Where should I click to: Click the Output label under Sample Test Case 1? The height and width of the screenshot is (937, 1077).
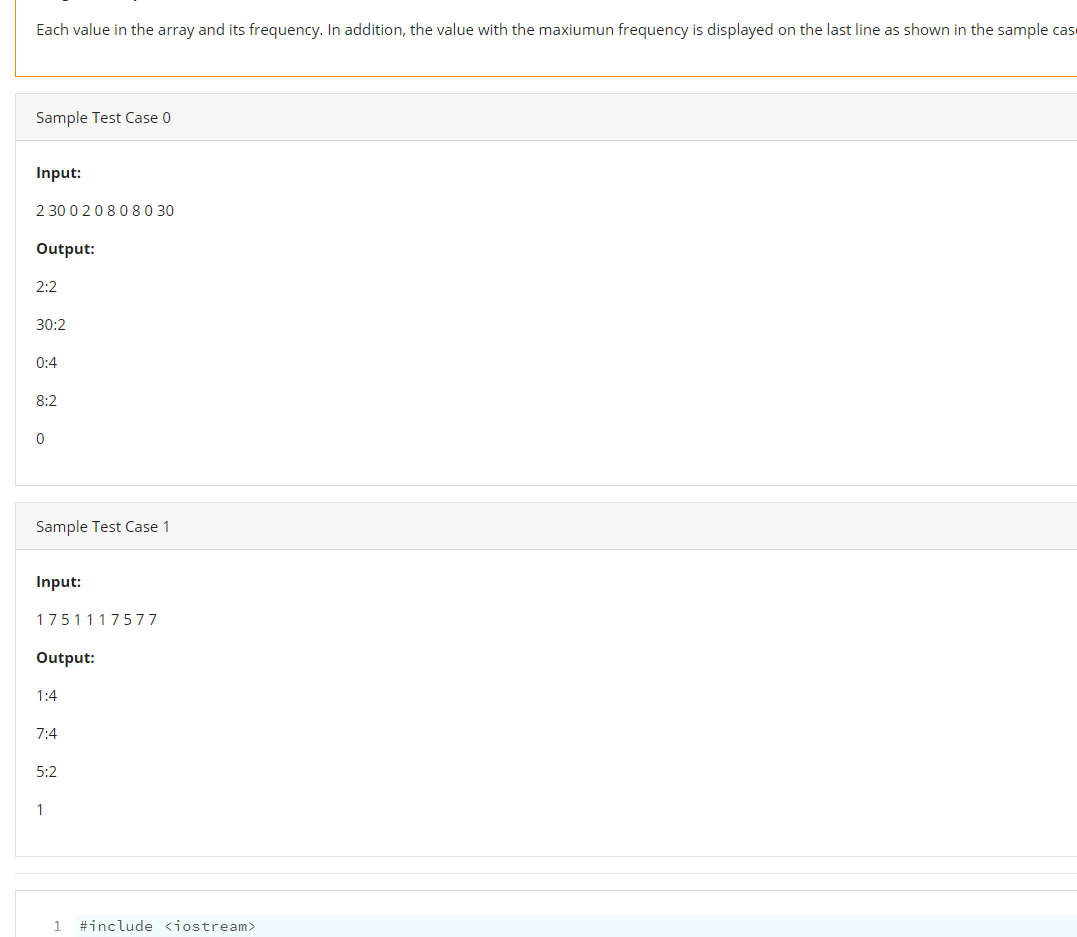point(65,657)
